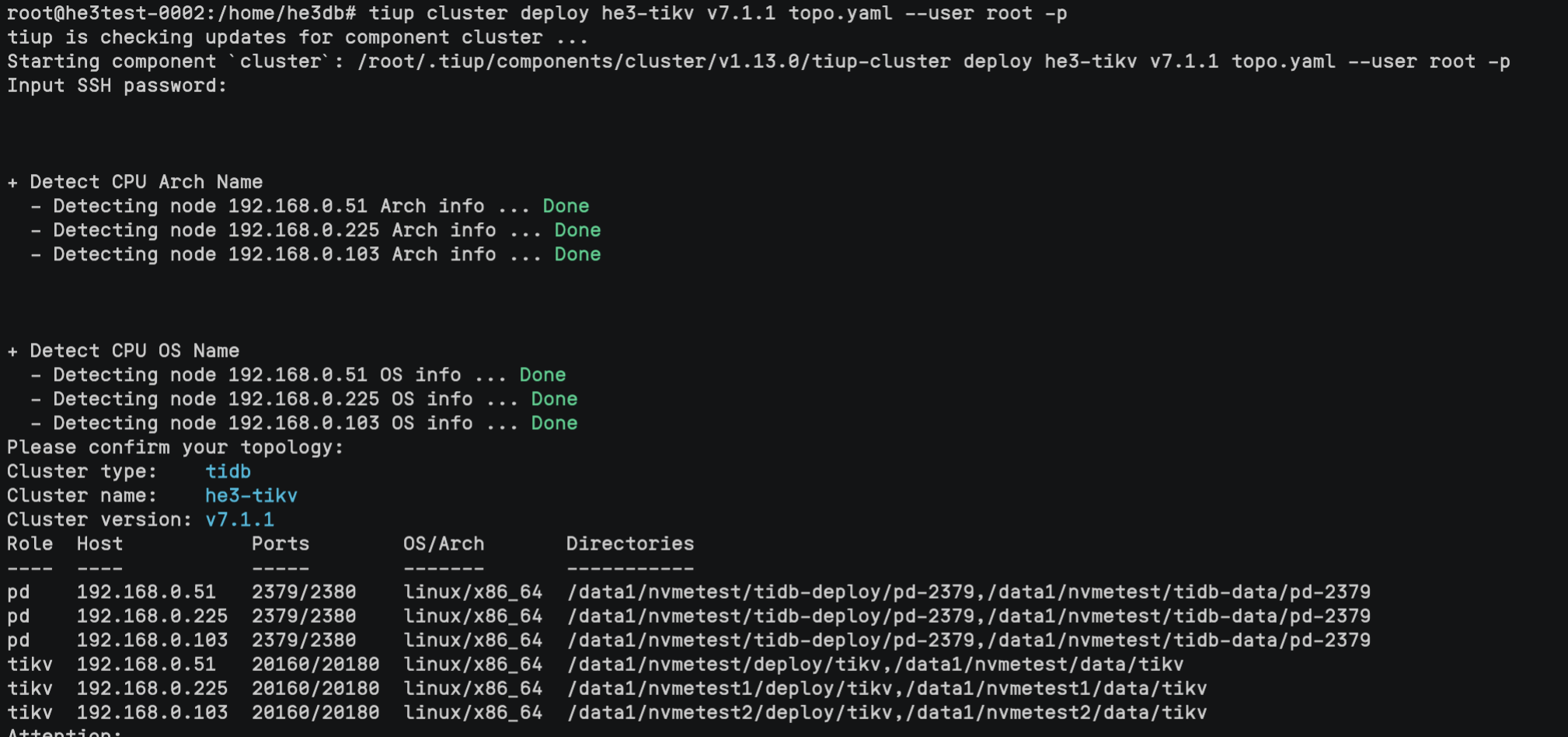Click the 'Input SSH password:' prompt
The height and width of the screenshot is (737, 1568).
coord(117,86)
